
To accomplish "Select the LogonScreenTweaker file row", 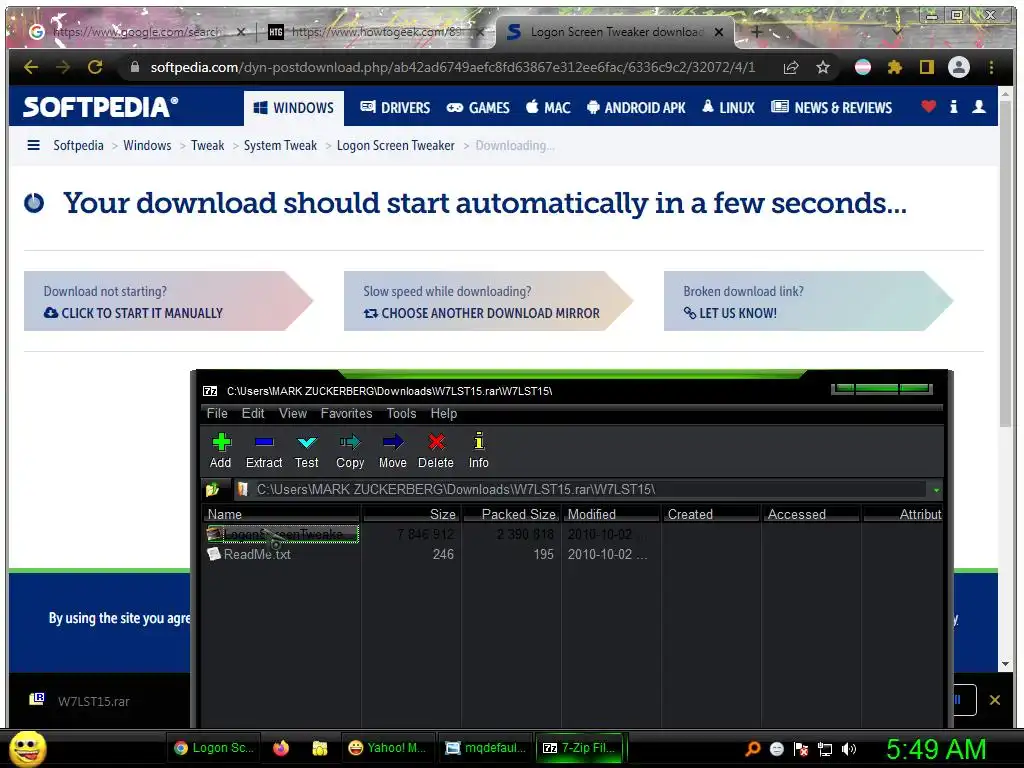I will coord(282,534).
